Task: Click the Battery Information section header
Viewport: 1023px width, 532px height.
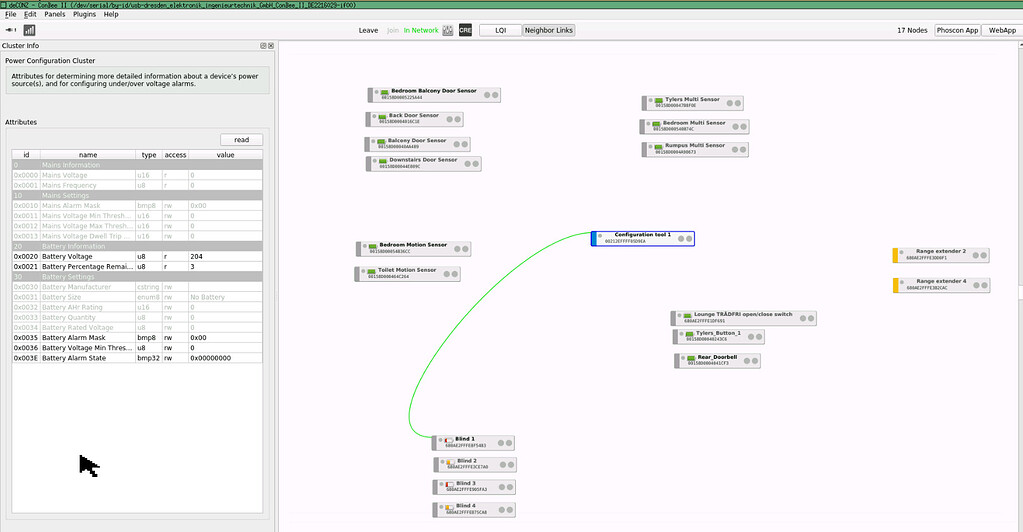Action: click(x=137, y=246)
